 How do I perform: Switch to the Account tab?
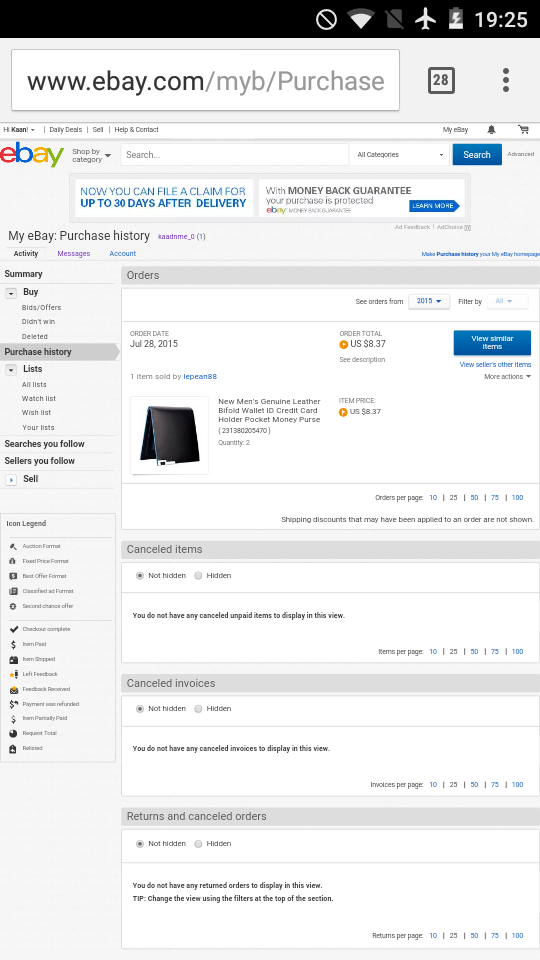(122, 253)
